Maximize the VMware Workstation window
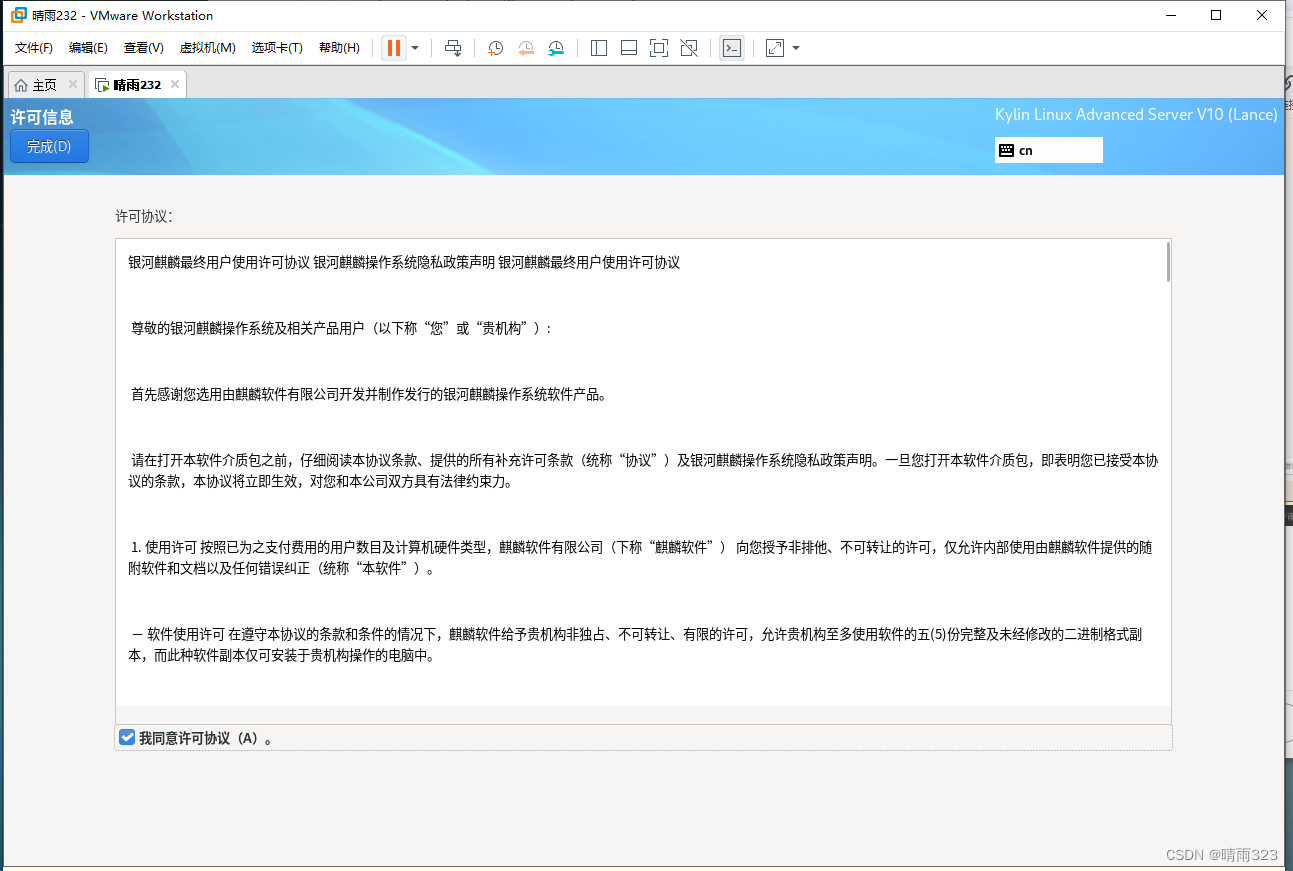Screen dimensions: 1293x871 (1216, 15)
